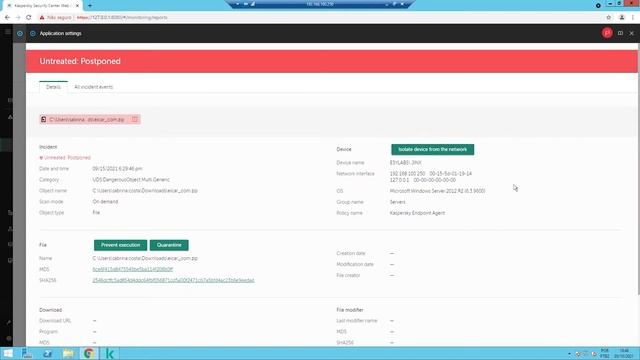Open PowerShell from the taskbar
640x360 pixels.
[x=47, y=353]
